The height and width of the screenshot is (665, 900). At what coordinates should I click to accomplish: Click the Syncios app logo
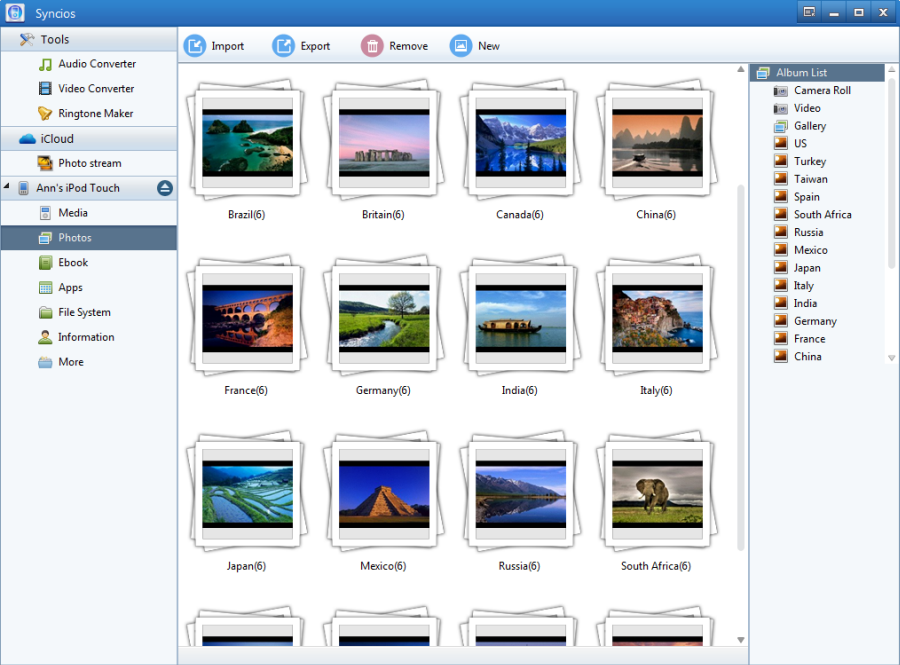click(15, 13)
